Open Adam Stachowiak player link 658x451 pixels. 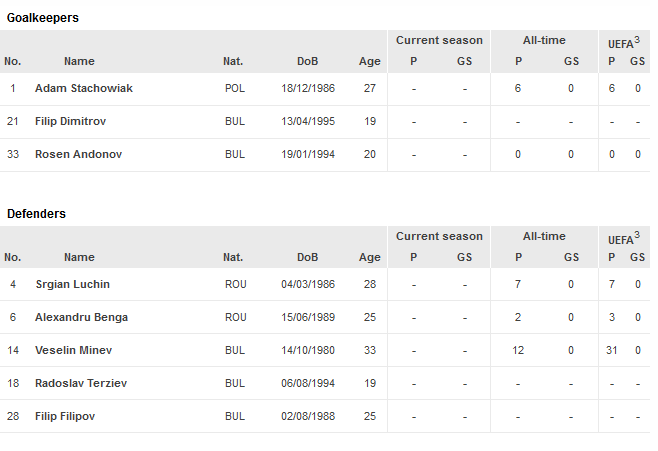point(84,89)
